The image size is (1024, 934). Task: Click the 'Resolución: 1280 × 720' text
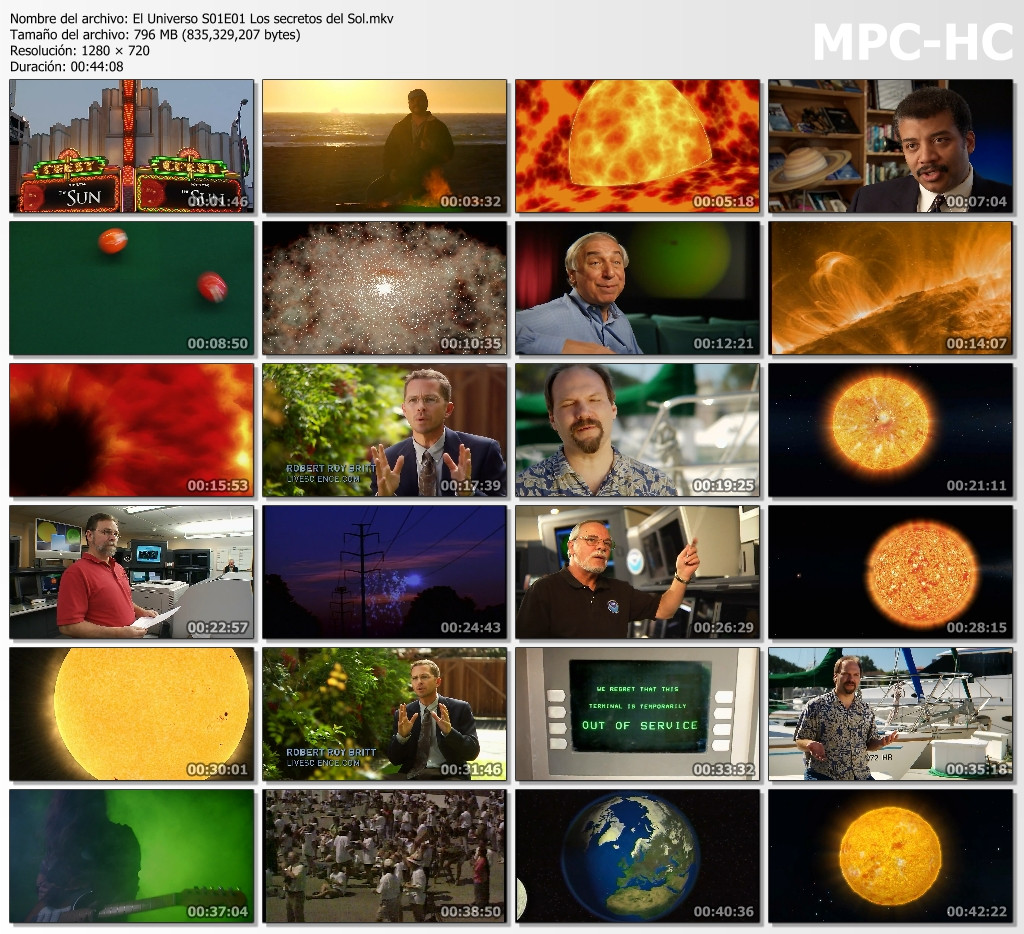tap(80, 50)
